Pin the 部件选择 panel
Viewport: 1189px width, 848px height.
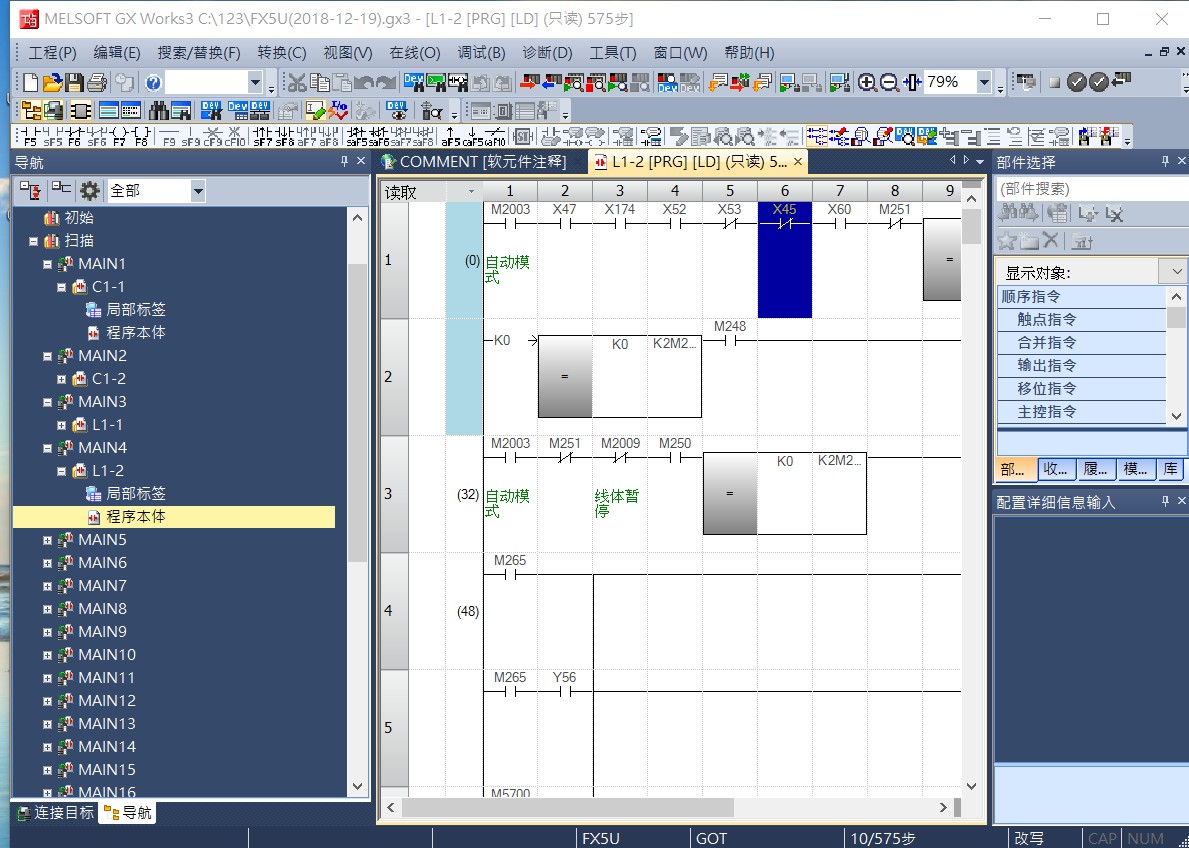1165,162
